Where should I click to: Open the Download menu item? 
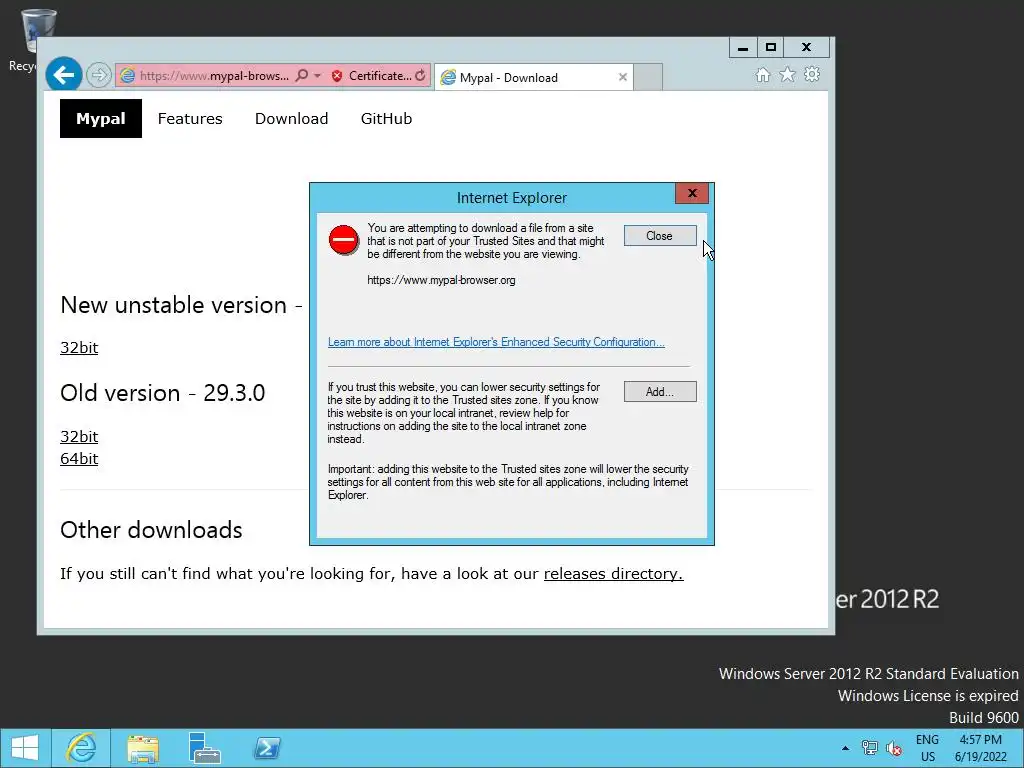[x=291, y=118]
